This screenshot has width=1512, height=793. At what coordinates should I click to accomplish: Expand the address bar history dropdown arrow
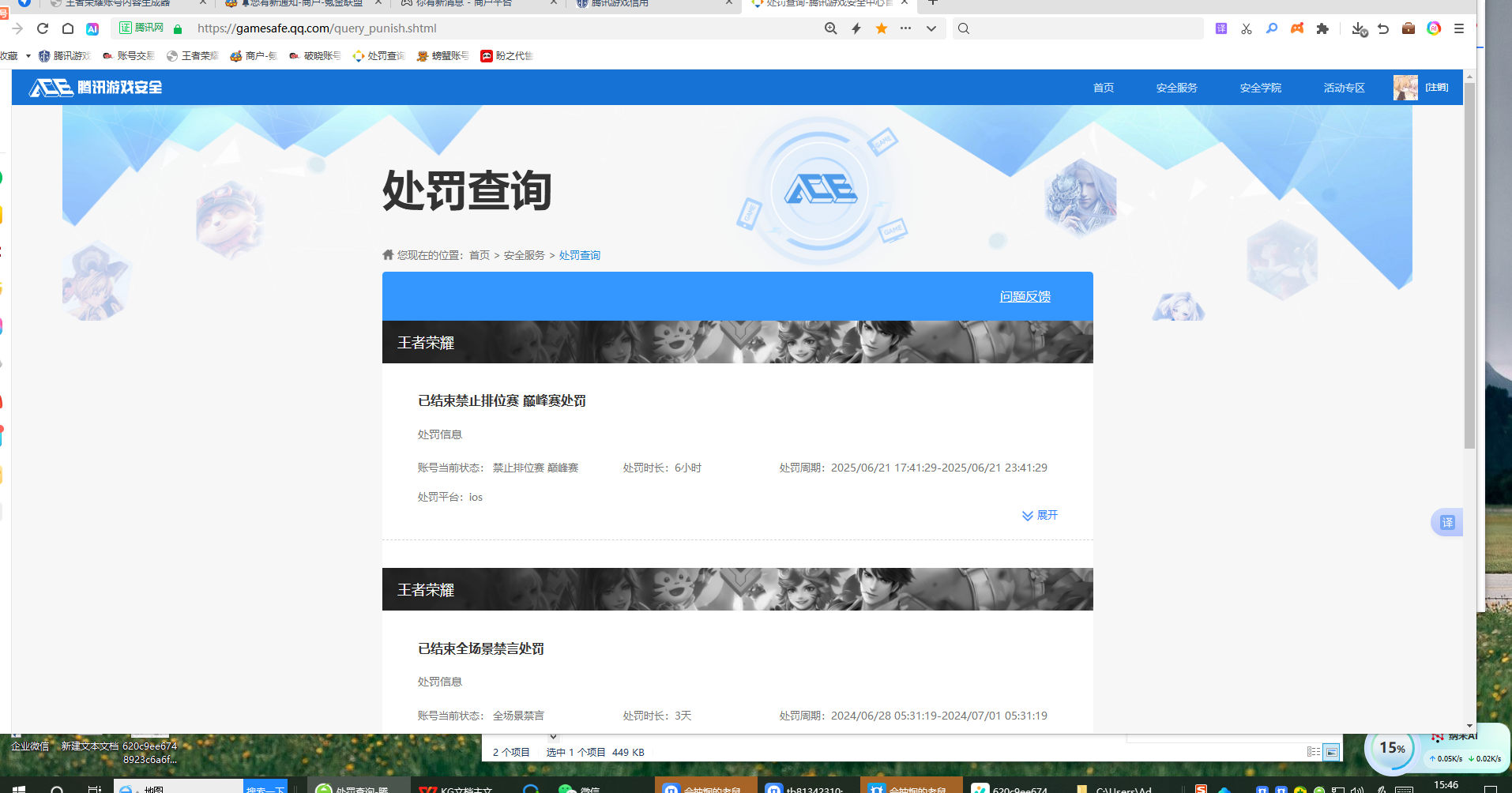pyautogui.click(x=931, y=28)
